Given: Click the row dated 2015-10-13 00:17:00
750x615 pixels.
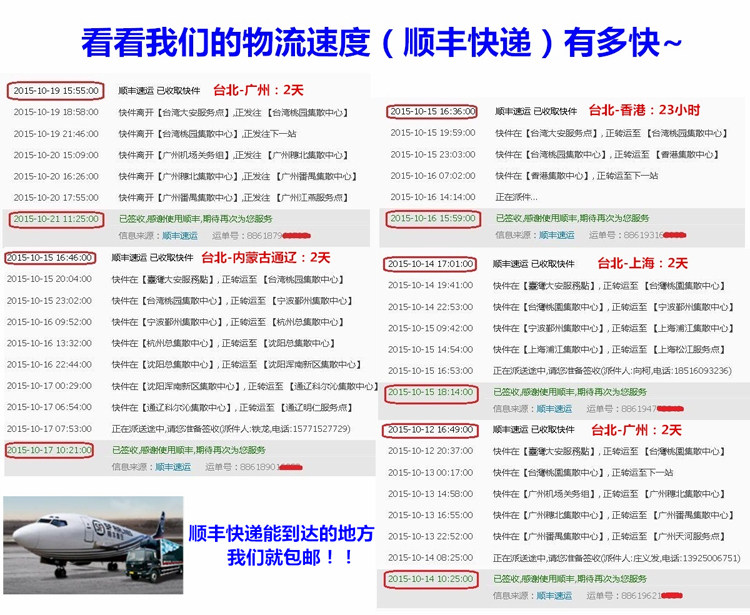Looking at the screenshot, I should 531,473.
